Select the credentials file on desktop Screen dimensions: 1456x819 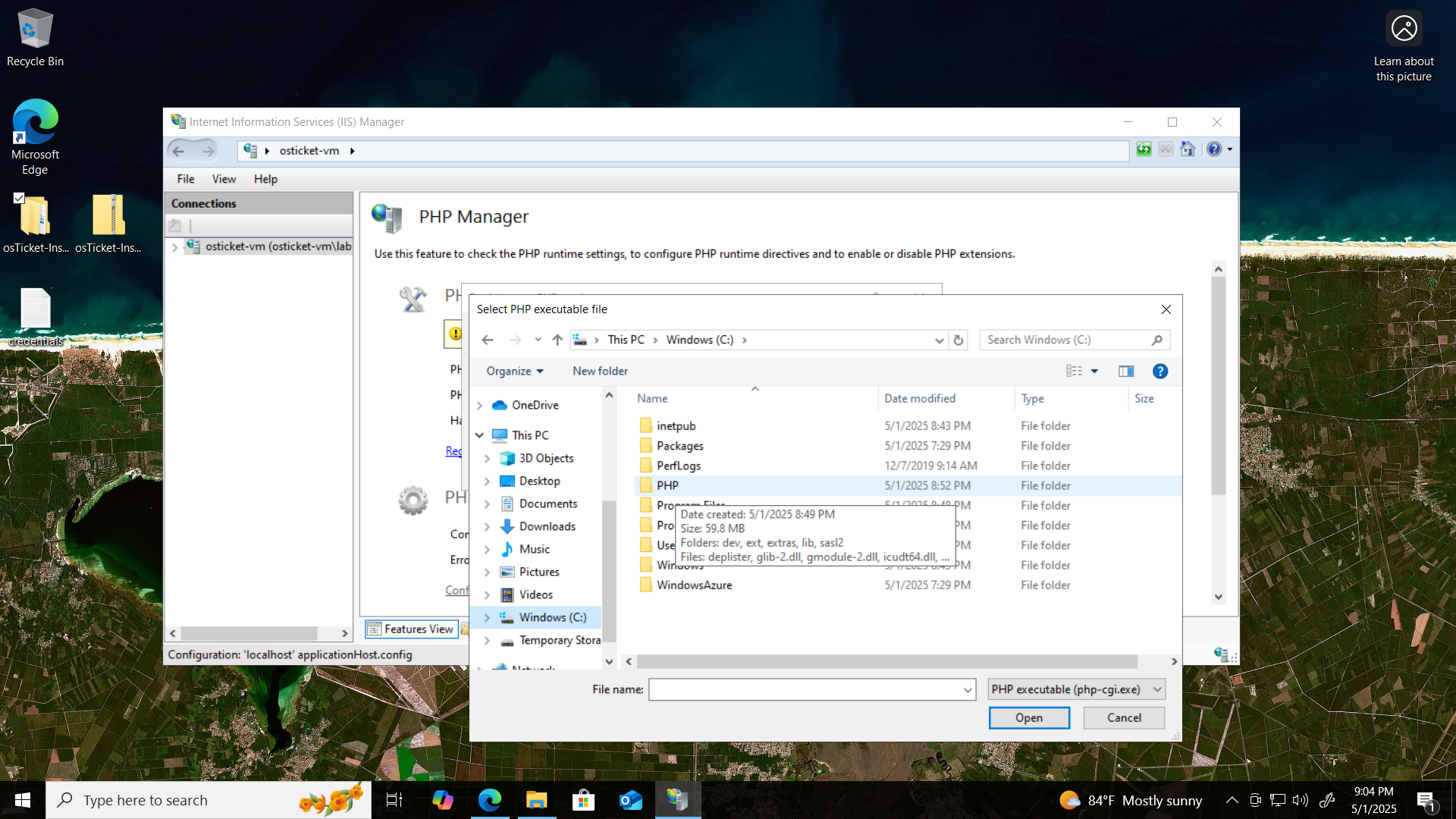pyautogui.click(x=35, y=317)
